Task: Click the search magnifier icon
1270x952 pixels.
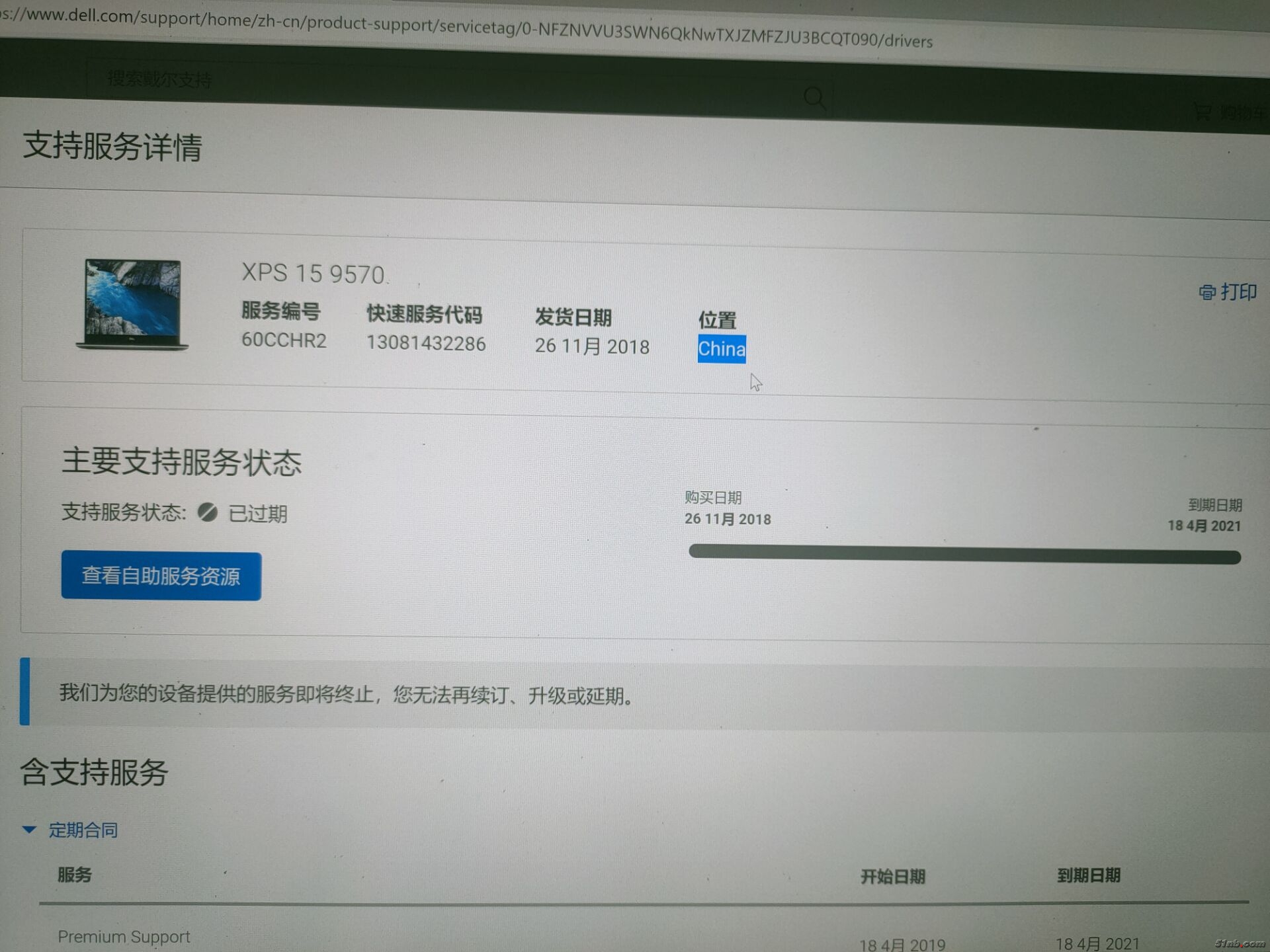Action: [x=814, y=100]
